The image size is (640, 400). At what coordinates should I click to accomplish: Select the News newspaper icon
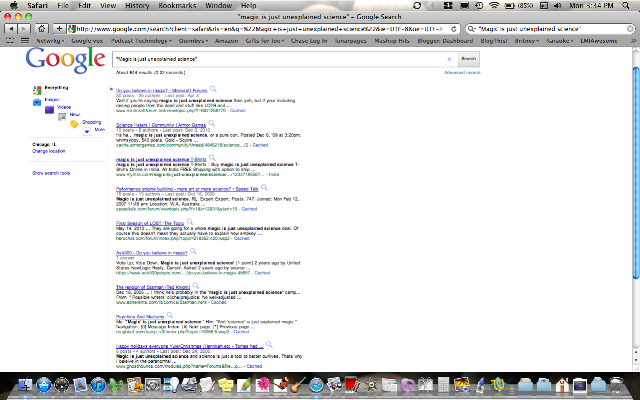tap(62, 117)
